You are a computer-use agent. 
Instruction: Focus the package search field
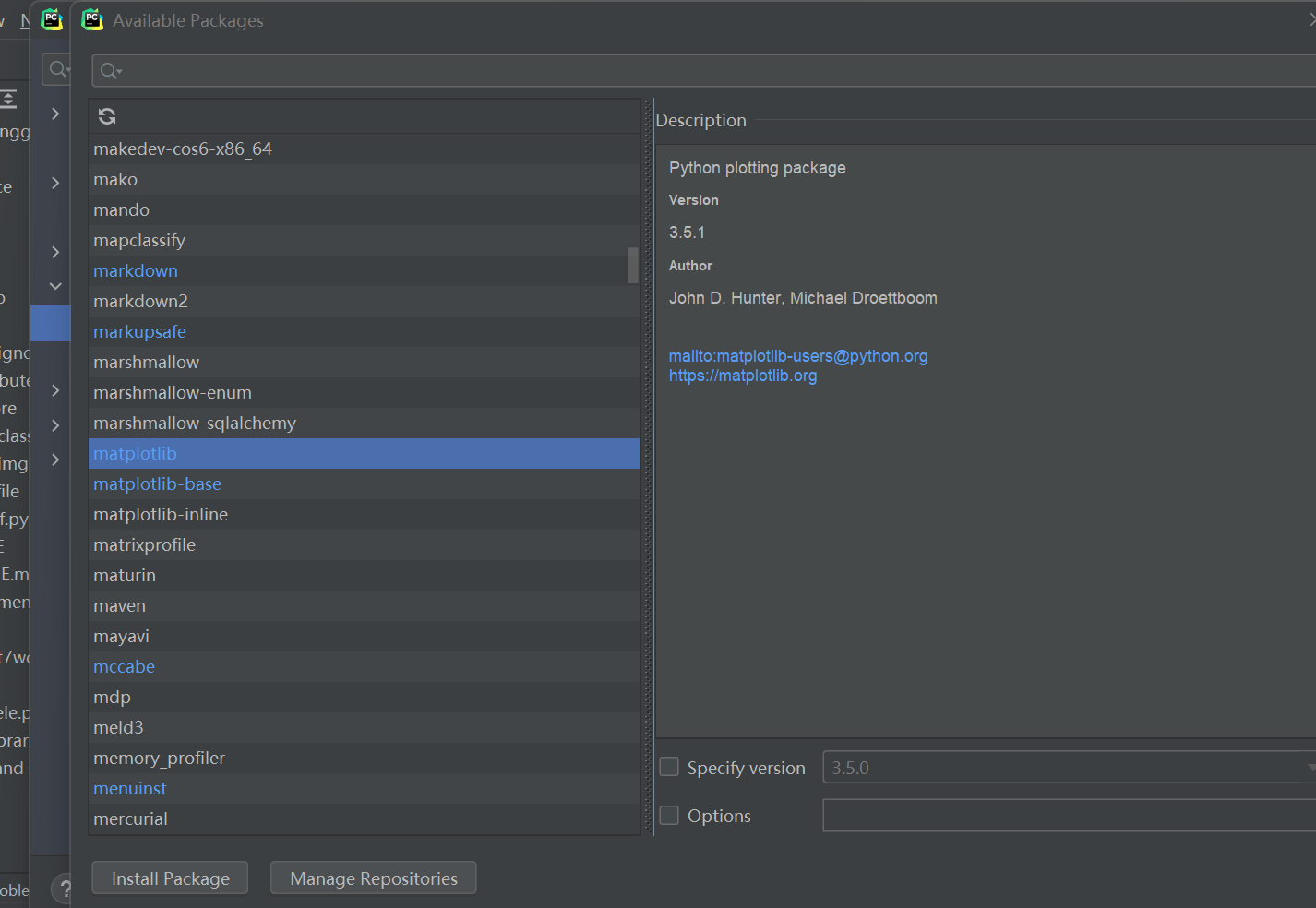click(703, 71)
